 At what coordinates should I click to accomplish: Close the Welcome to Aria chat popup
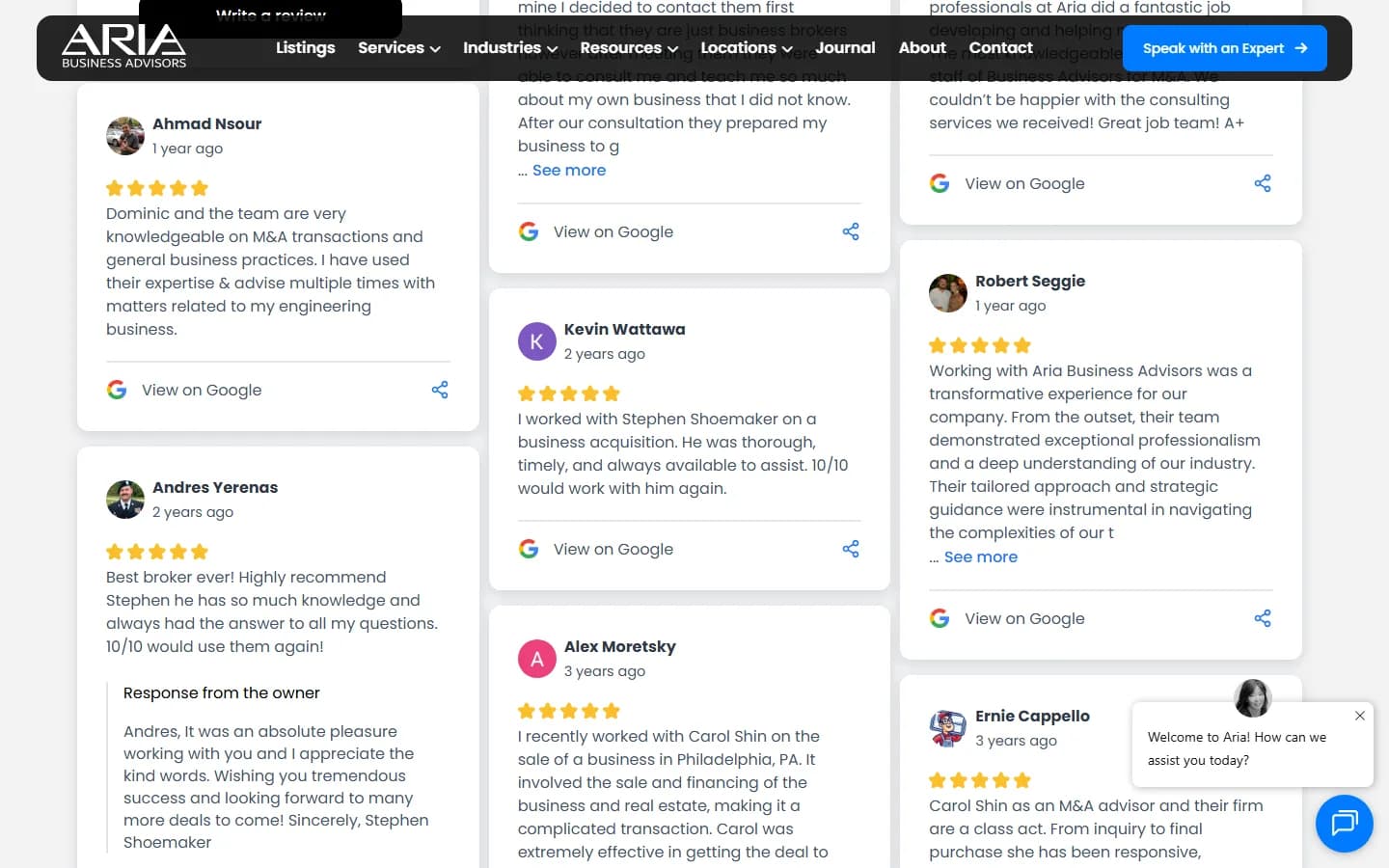1359,716
